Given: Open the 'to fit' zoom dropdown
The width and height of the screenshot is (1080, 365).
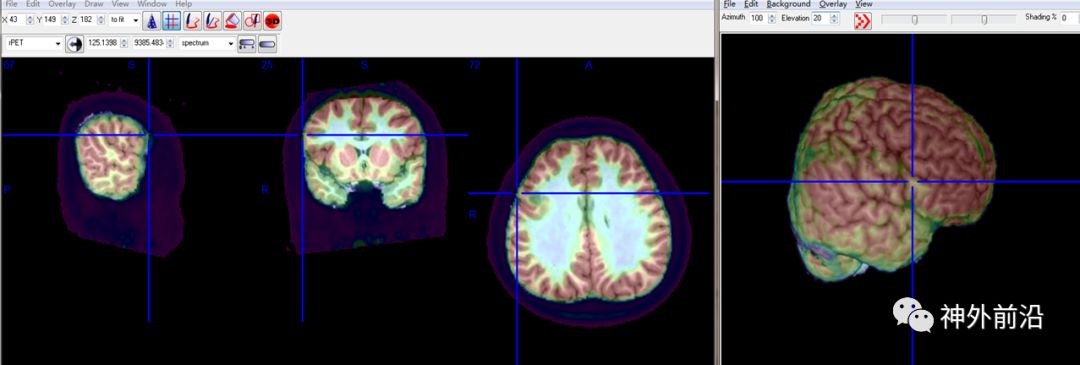Looking at the screenshot, I should [x=124, y=20].
